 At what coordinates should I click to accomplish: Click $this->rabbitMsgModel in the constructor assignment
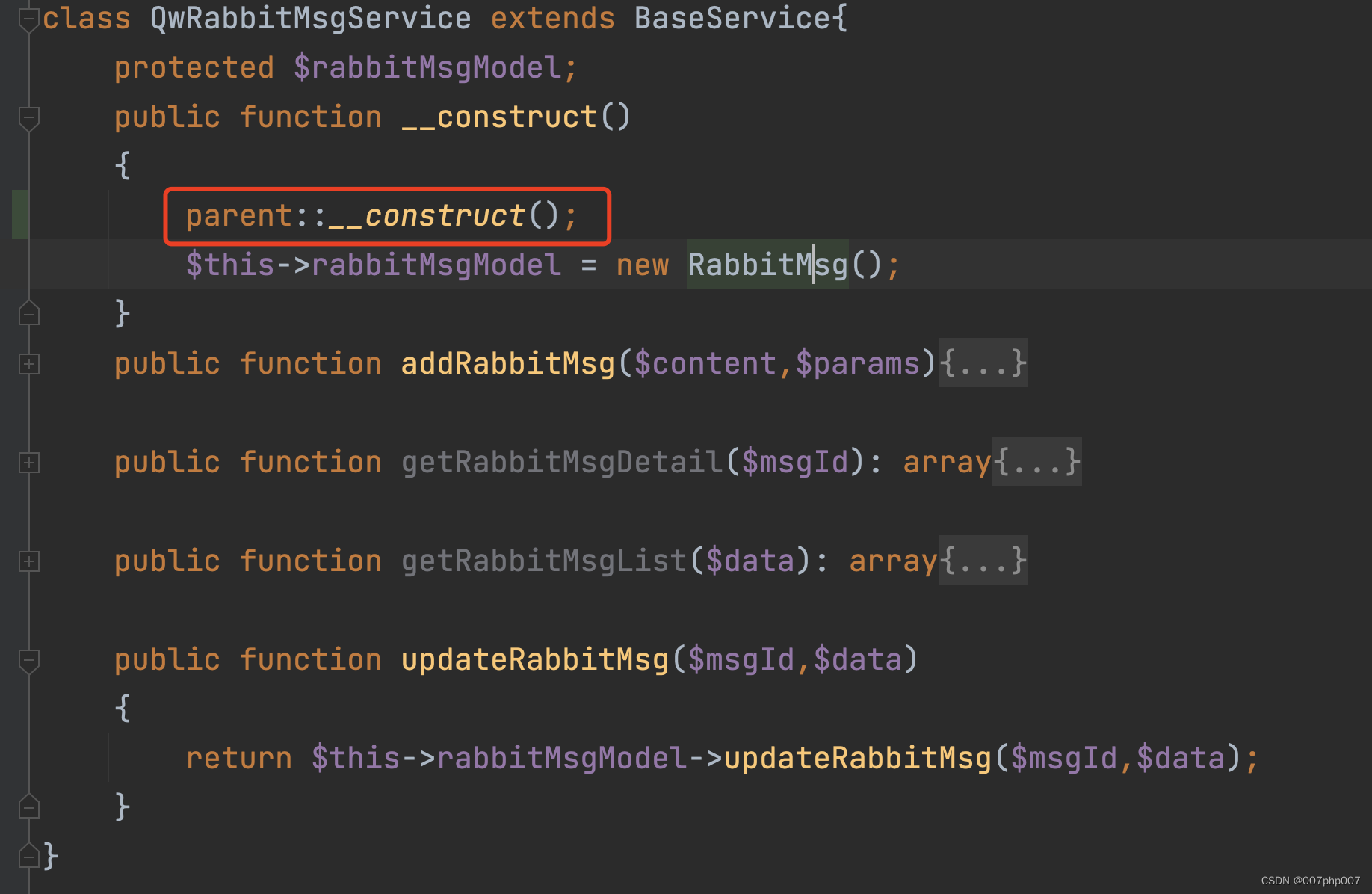pyautogui.click(x=373, y=265)
